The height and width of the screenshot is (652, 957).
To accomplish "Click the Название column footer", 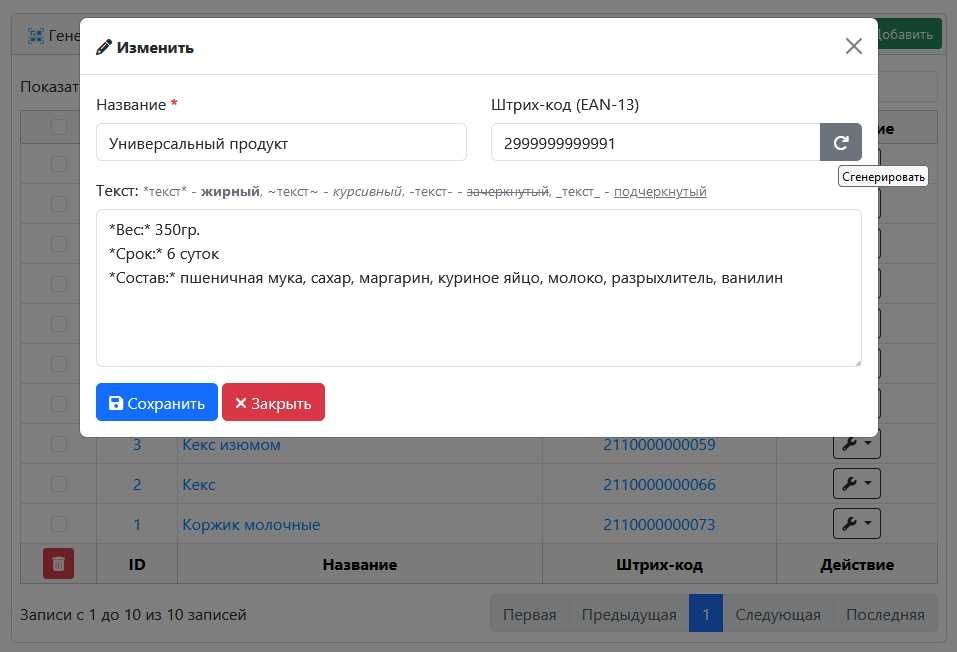I will (359, 564).
